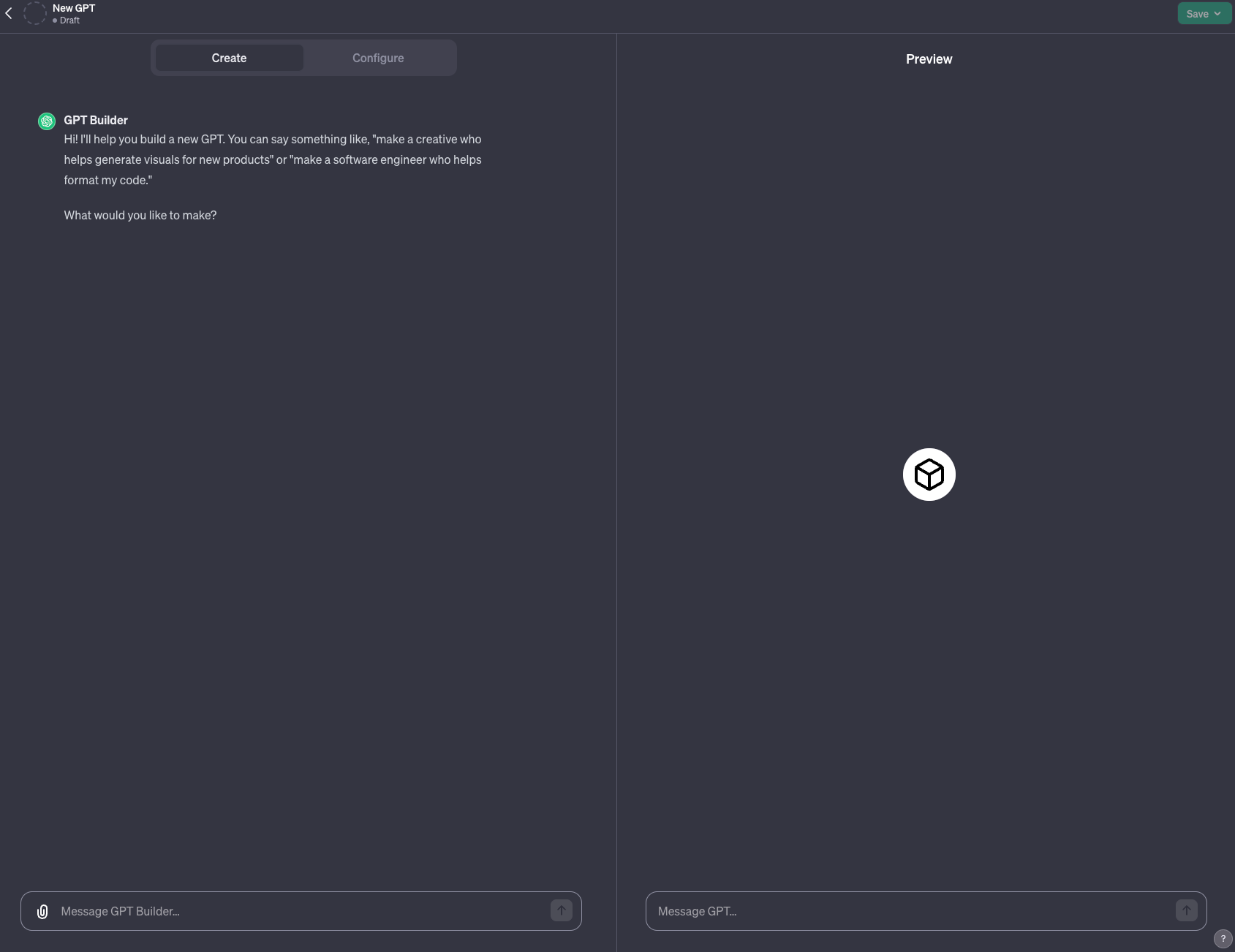Click the send arrow in GPT Builder input

tap(561, 911)
